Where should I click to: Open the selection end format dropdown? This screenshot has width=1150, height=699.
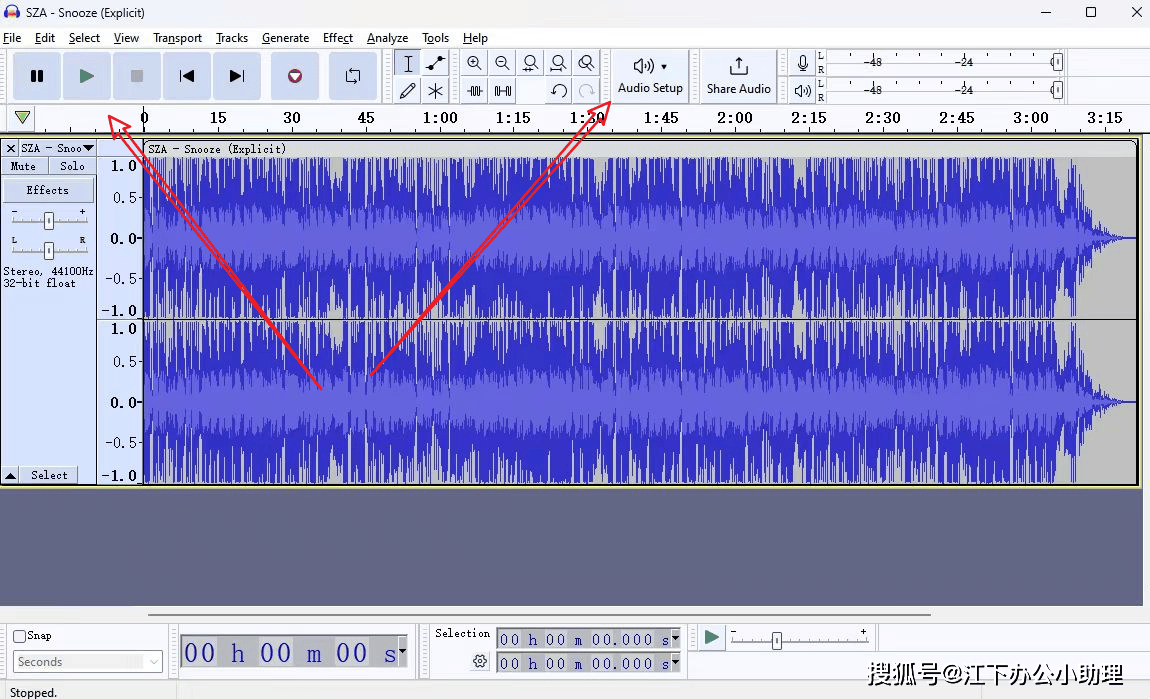tap(675, 664)
